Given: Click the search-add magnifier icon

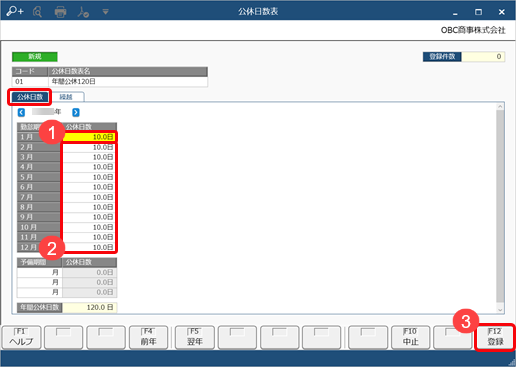Looking at the screenshot, I should [15, 11].
